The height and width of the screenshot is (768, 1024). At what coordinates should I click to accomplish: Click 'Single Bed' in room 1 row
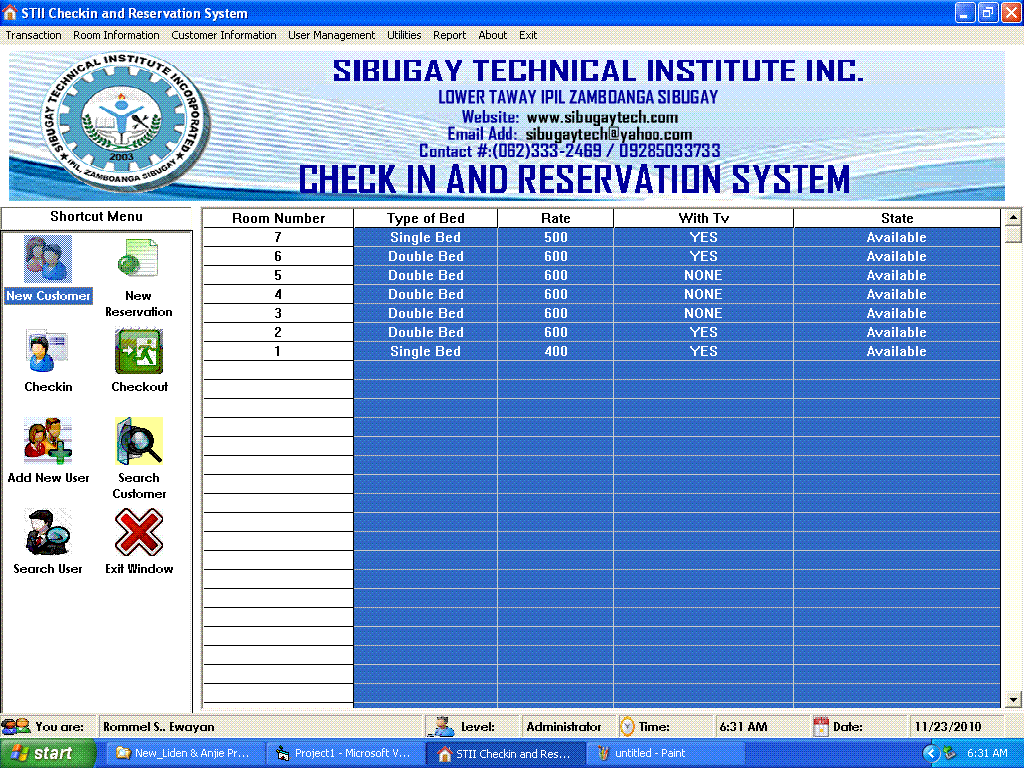click(x=425, y=351)
